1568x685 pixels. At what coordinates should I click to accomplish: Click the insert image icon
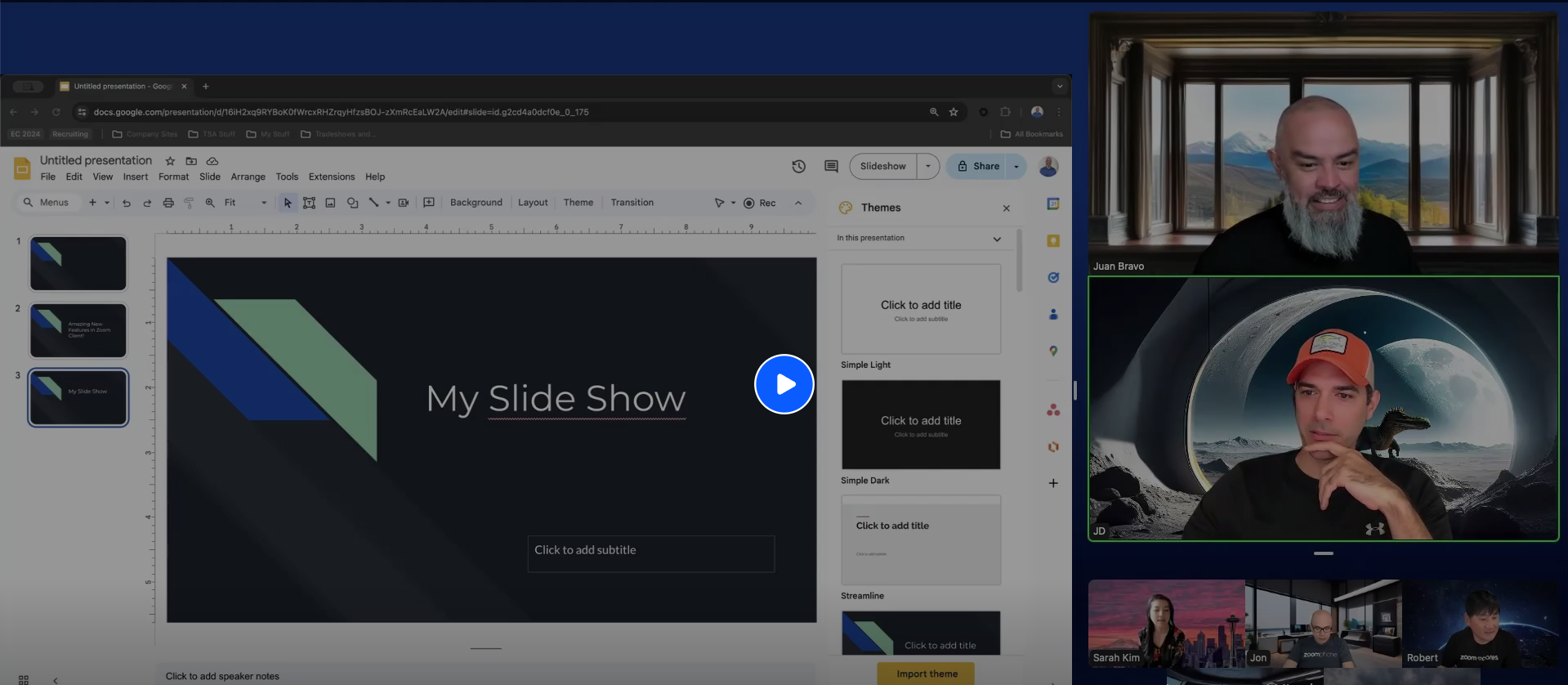330,203
